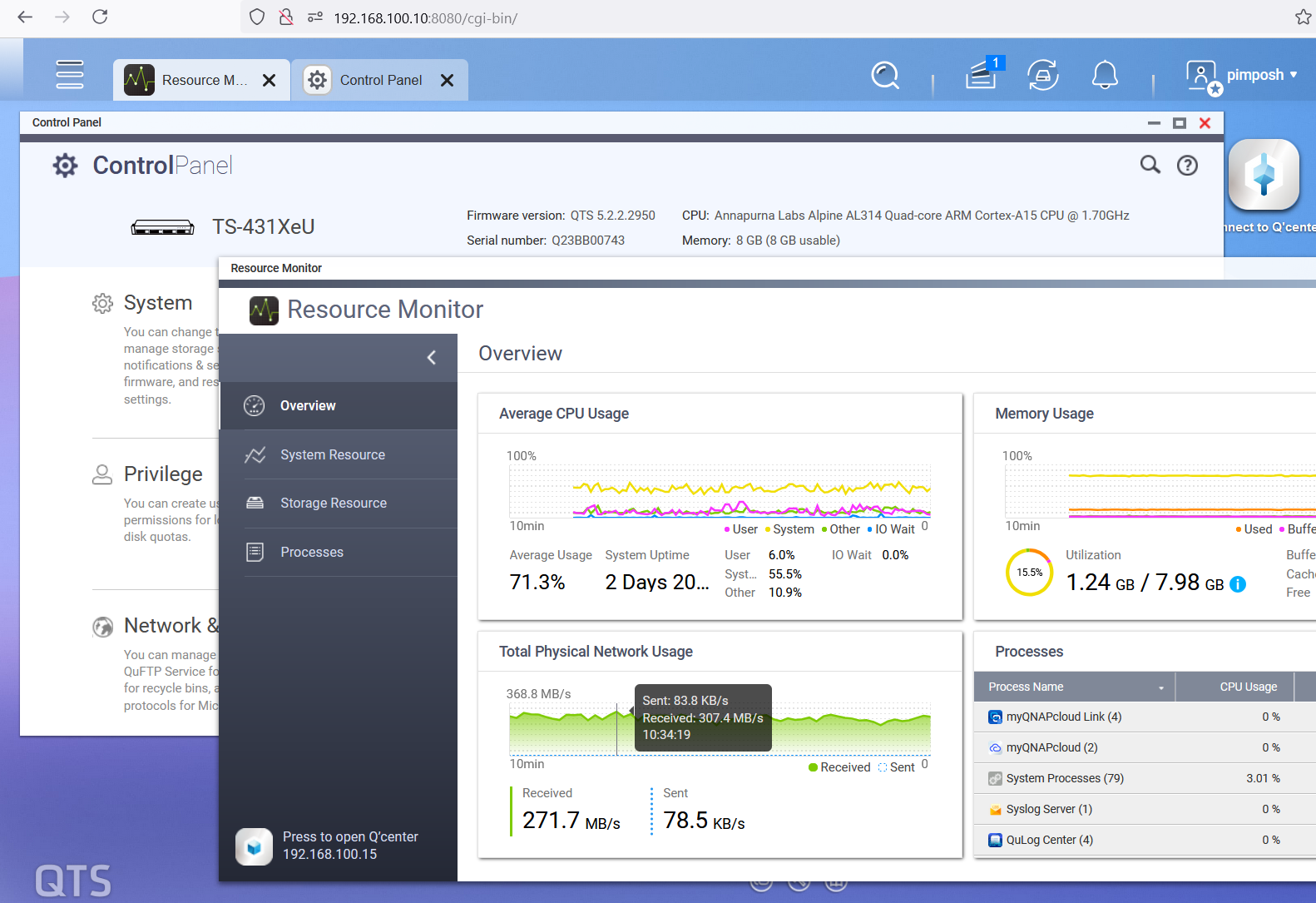
Task: Click the TS-431XeU model name
Action: coord(263,226)
